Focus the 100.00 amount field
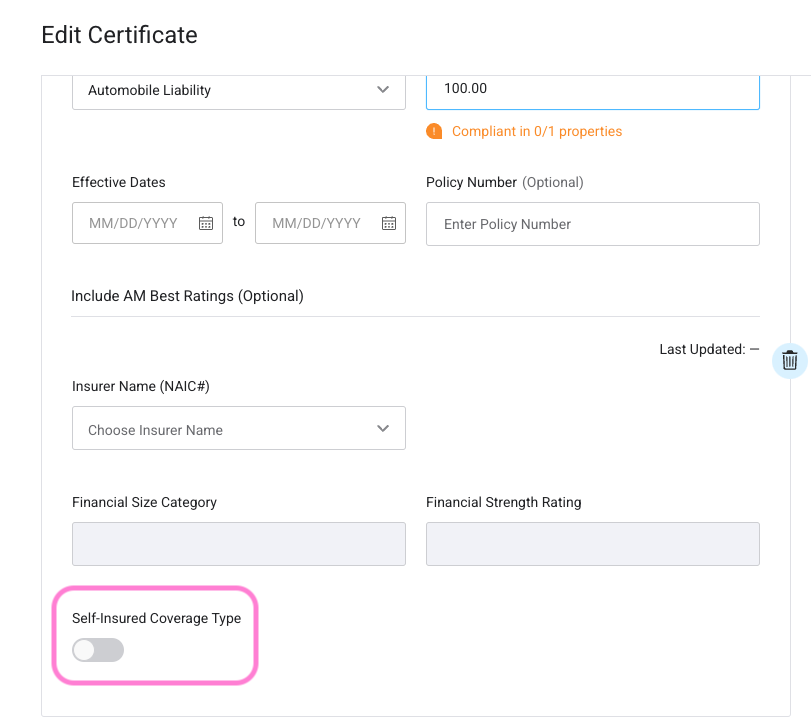This screenshot has width=811, height=726. point(592,89)
